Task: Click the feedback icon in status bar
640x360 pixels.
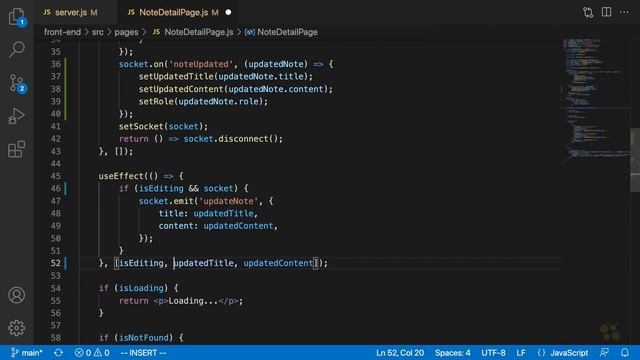Action: tap(604, 353)
